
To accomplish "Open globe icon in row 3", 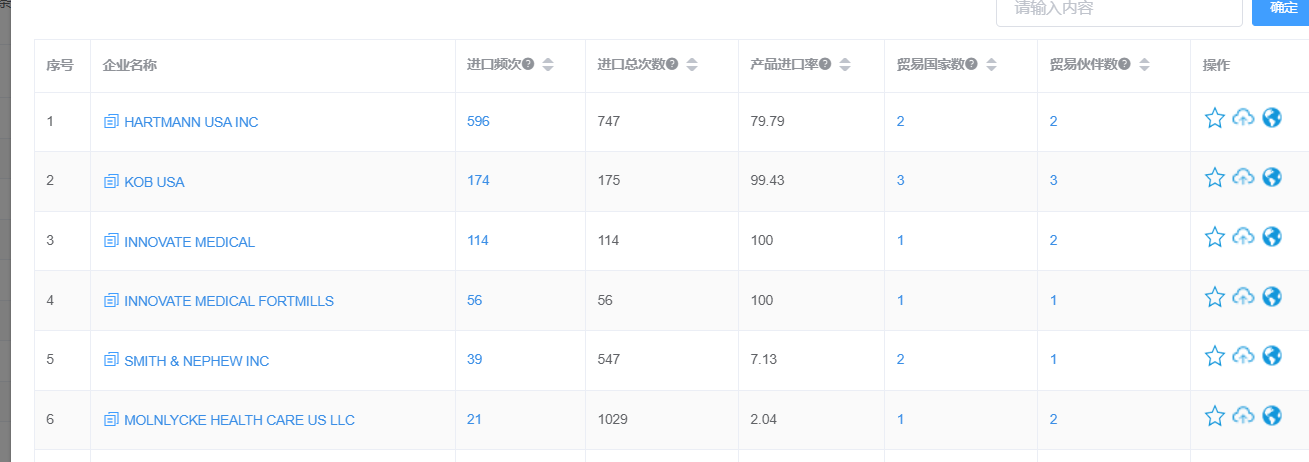I will 1272,237.
